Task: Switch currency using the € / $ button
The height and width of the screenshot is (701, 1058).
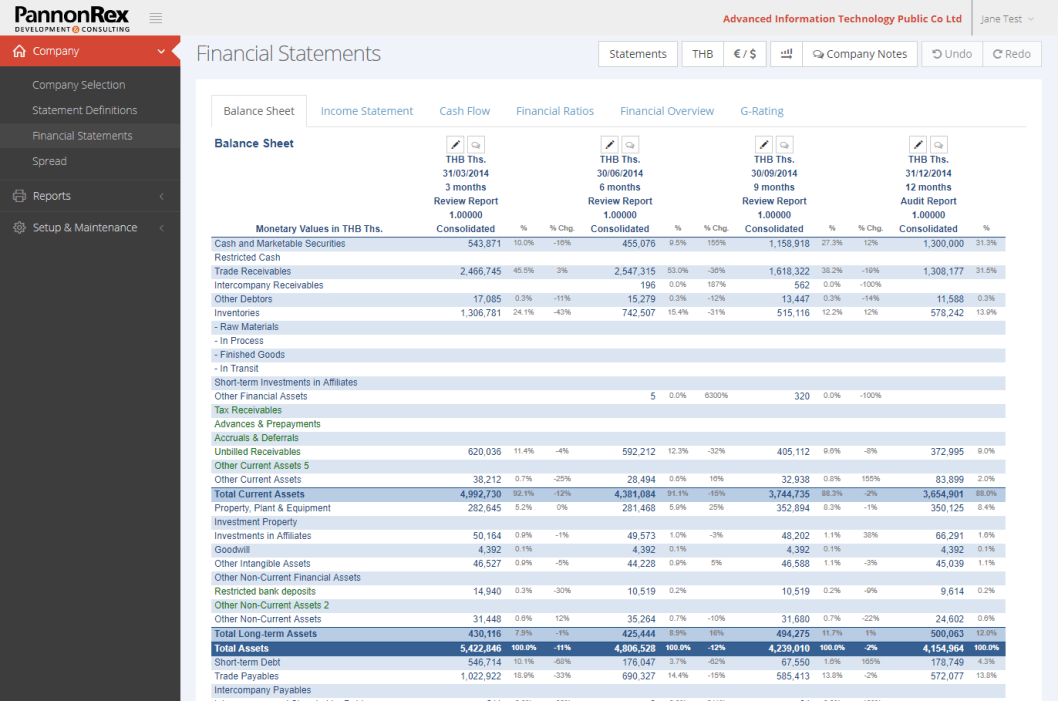Action: (x=744, y=54)
